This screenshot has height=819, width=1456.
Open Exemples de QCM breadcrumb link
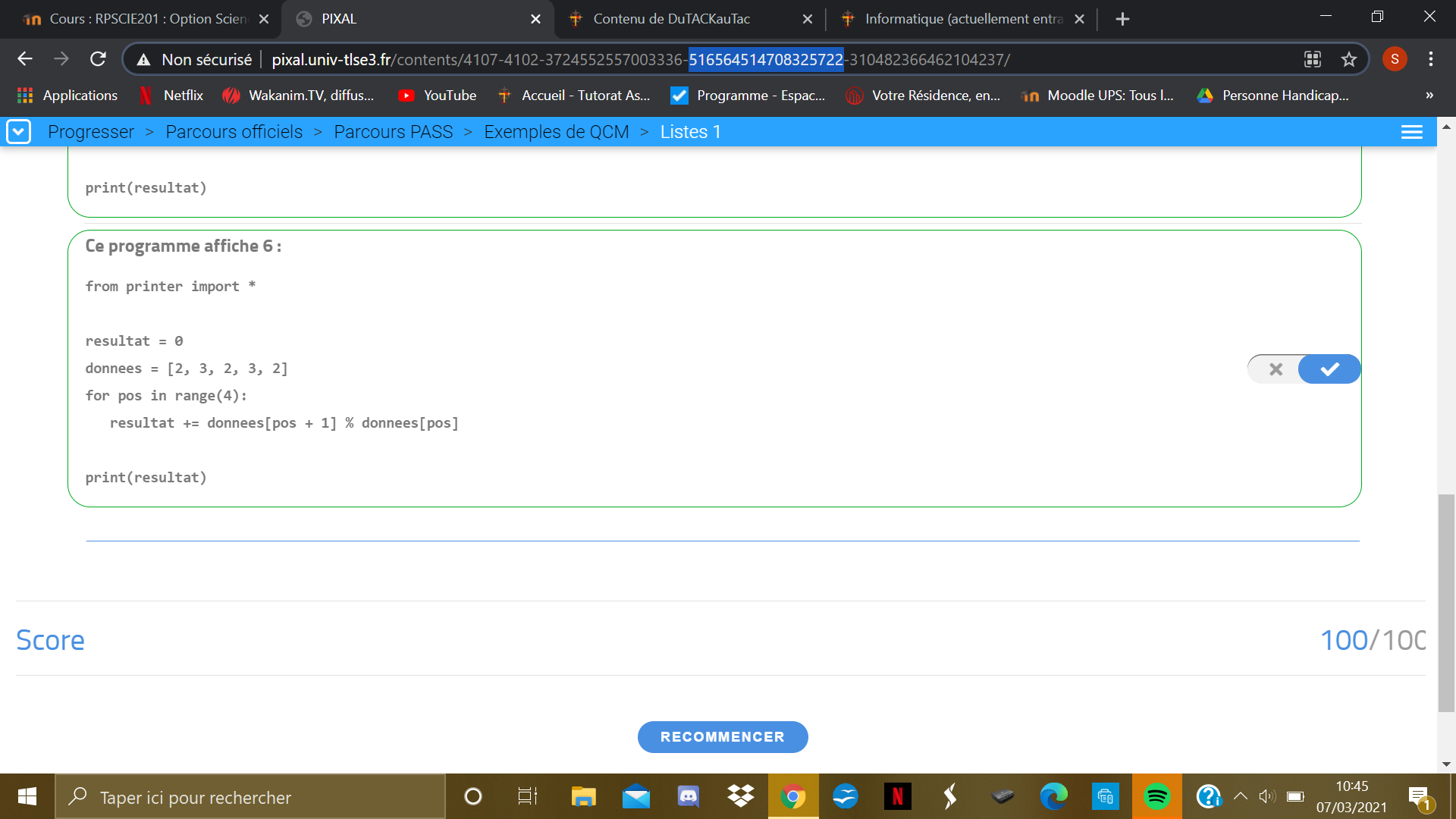click(556, 132)
